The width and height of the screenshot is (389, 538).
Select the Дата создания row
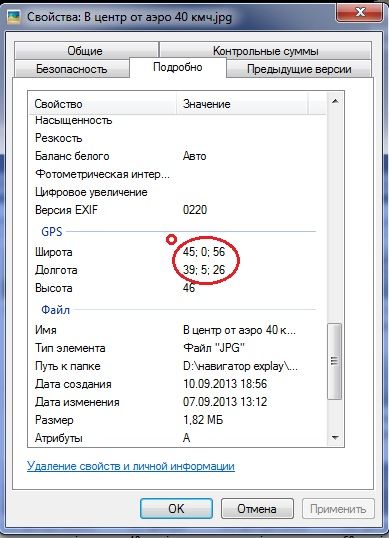click(178, 384)
